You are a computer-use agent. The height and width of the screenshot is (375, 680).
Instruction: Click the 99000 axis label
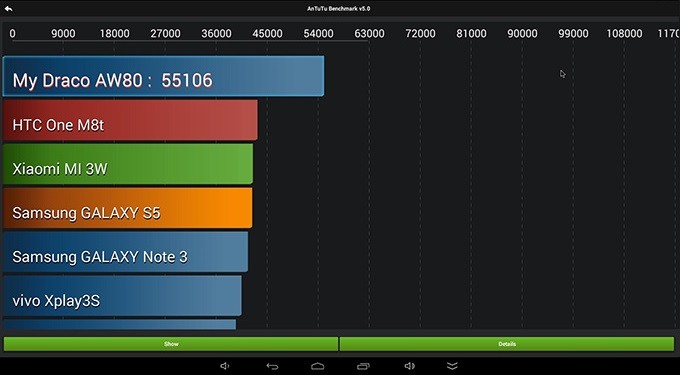[x=573, y=34]
